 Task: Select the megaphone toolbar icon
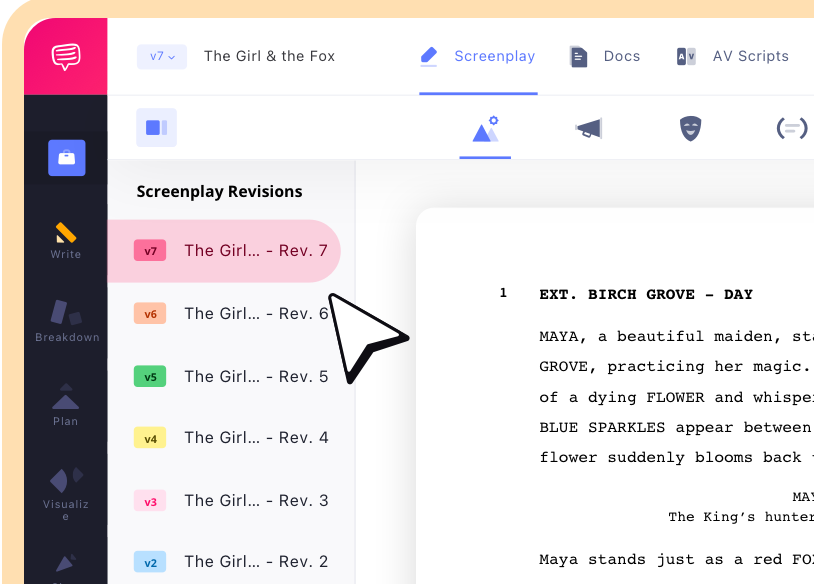[x=589, y=128]
